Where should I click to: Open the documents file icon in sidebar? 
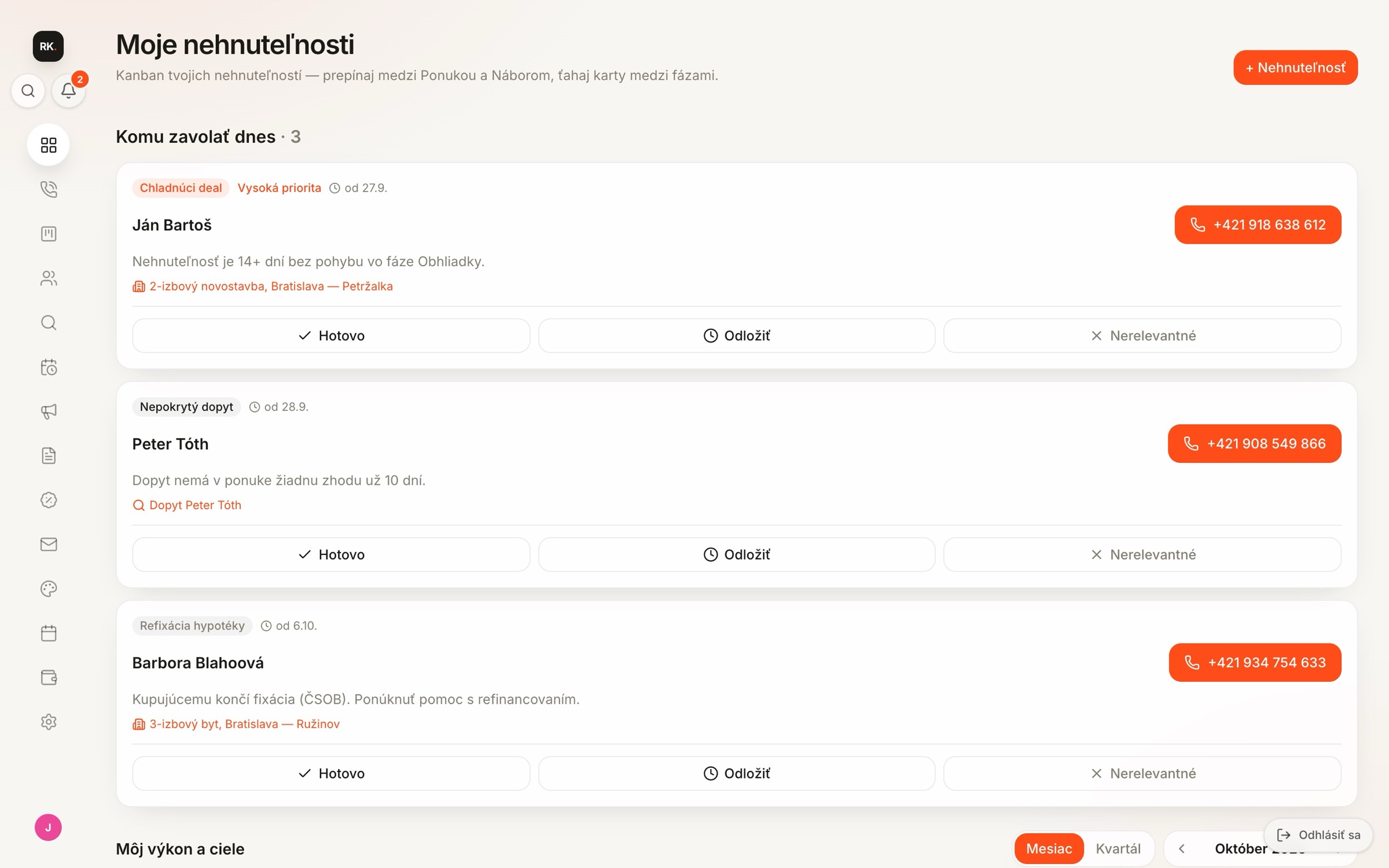click(49, 455)
